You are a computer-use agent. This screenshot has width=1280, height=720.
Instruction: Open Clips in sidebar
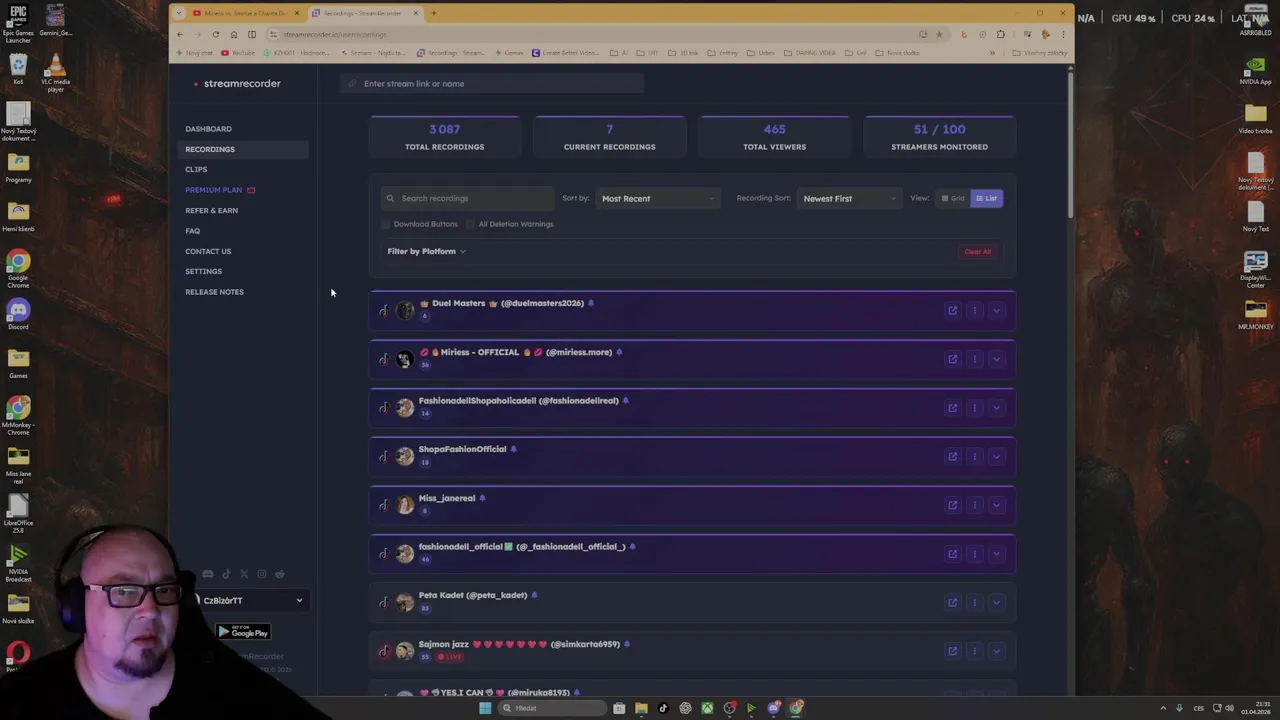[x=196, y=169]
